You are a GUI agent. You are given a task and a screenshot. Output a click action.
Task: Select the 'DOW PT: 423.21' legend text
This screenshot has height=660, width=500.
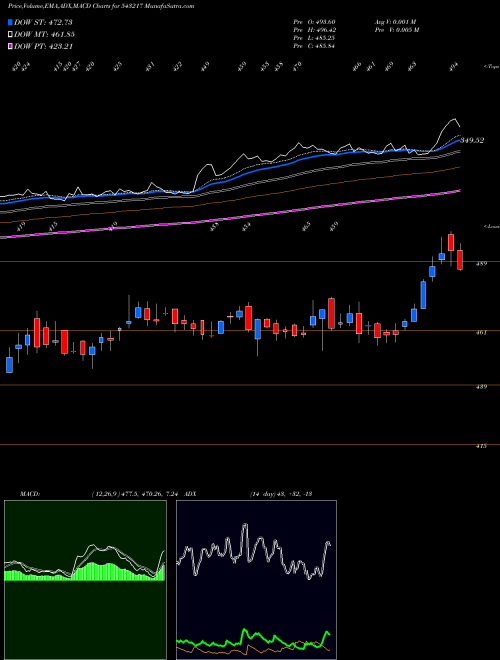coord(44,46)
